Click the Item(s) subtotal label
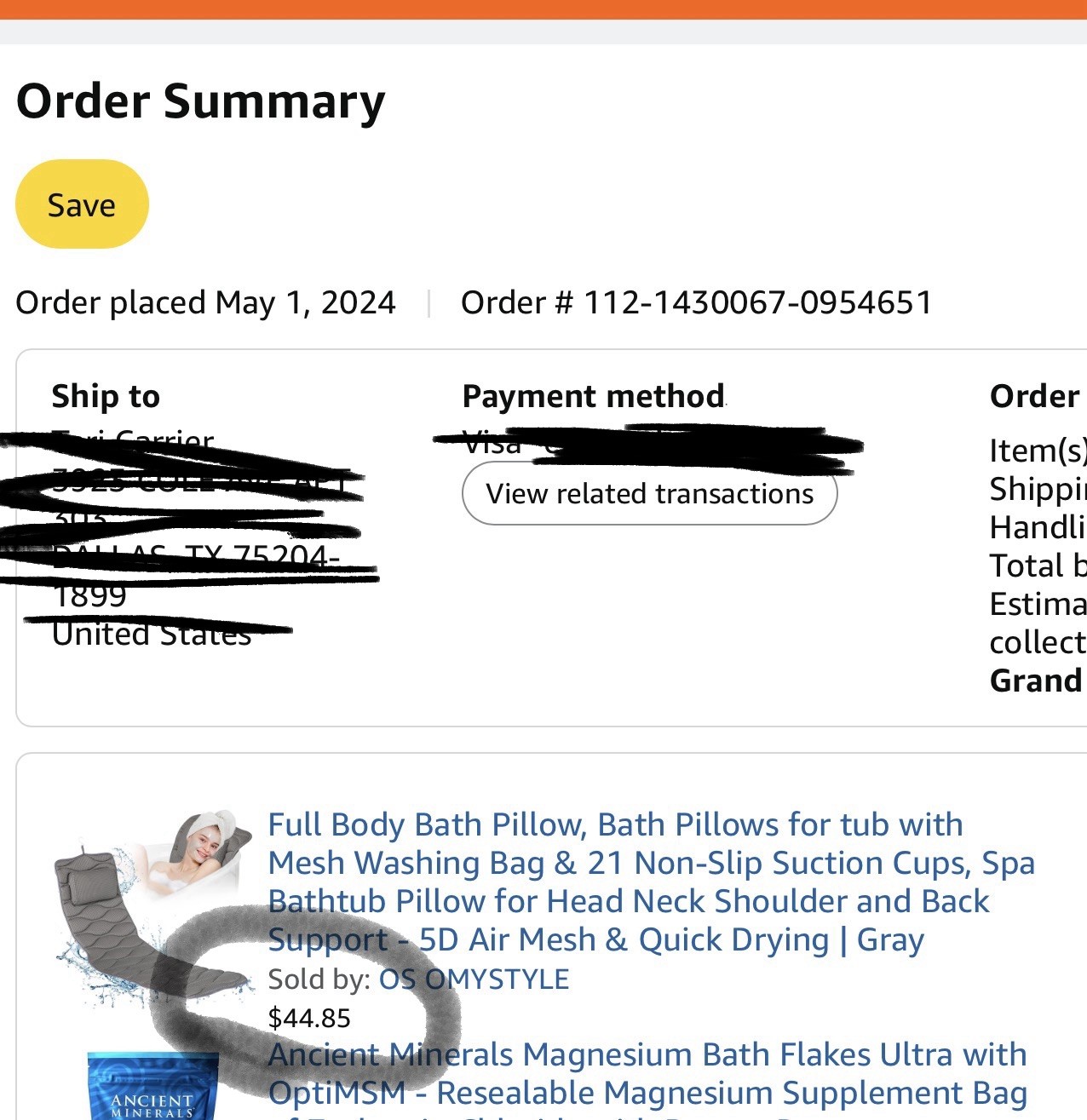Viewport: 1087px width, 1120px height. 1038,451
